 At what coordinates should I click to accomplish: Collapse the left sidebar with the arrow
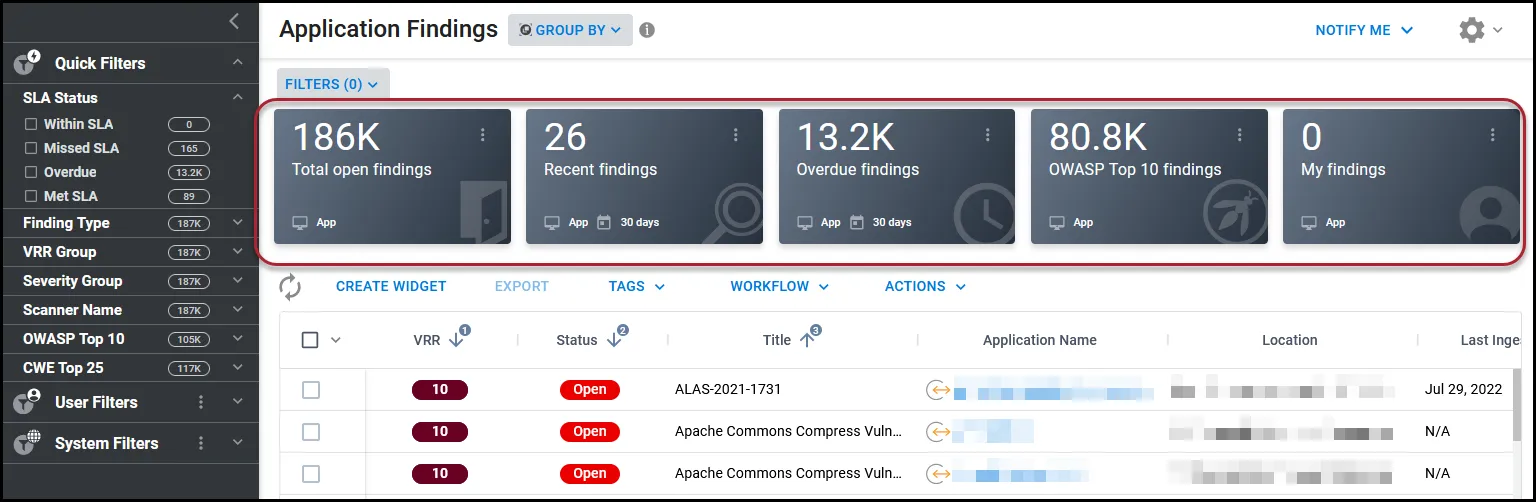pos(234,21)
